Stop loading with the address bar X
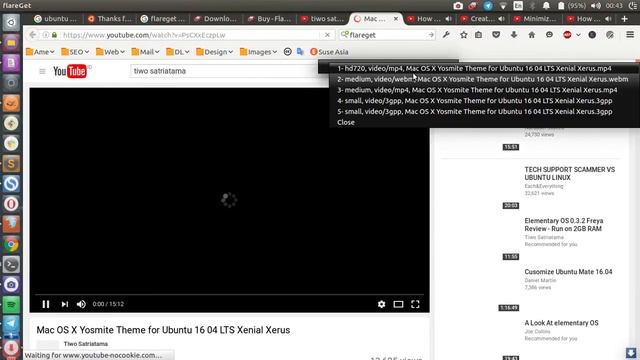This screenshot has height=360, width=640. 327,35
